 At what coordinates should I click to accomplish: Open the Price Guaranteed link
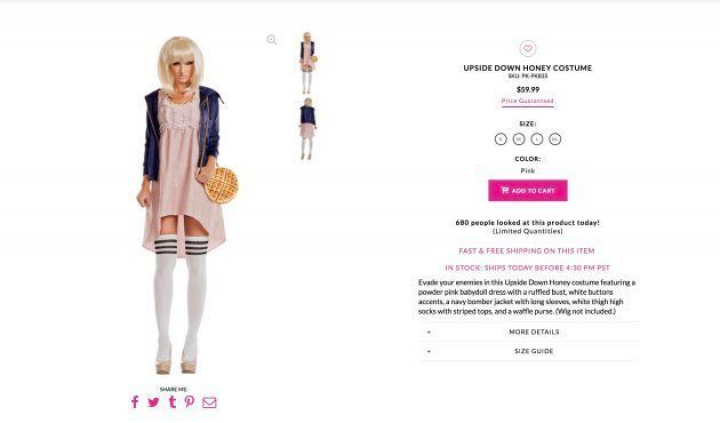pos(528,101)
